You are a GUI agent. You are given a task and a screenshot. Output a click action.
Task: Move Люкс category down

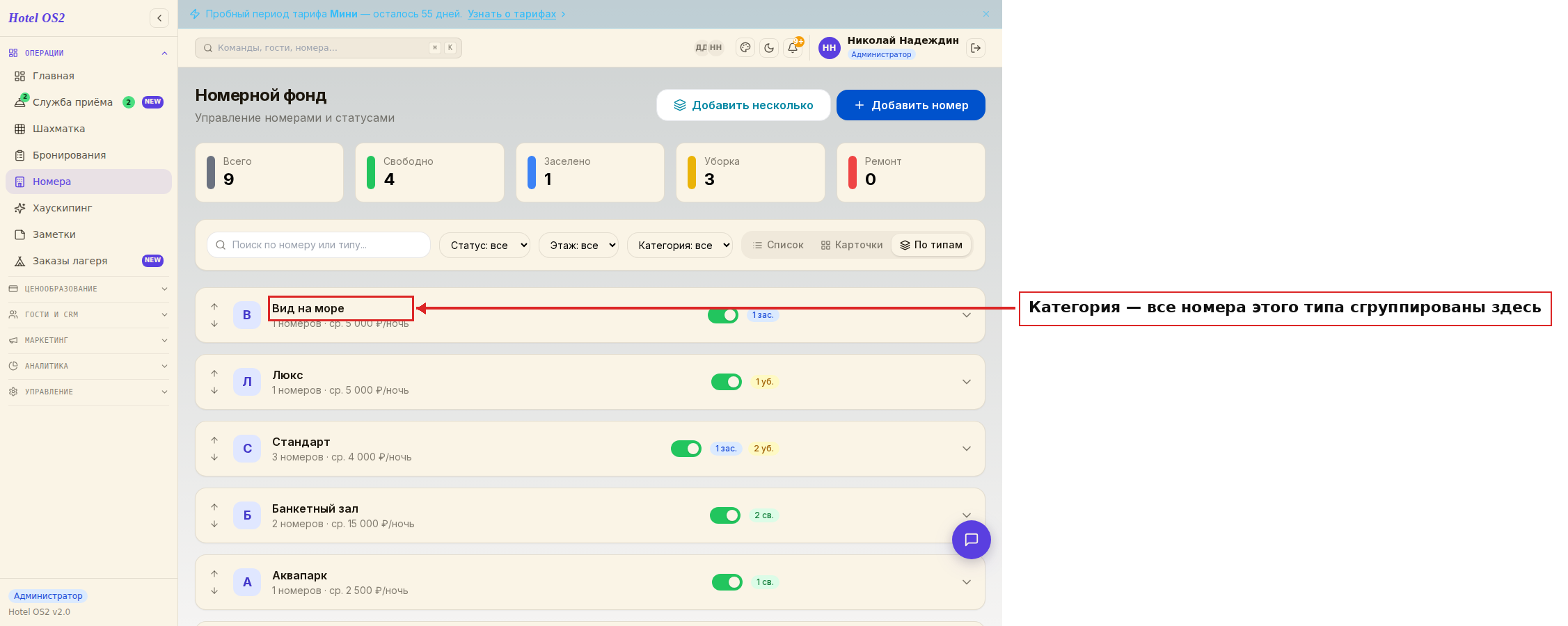click(214, 390)
